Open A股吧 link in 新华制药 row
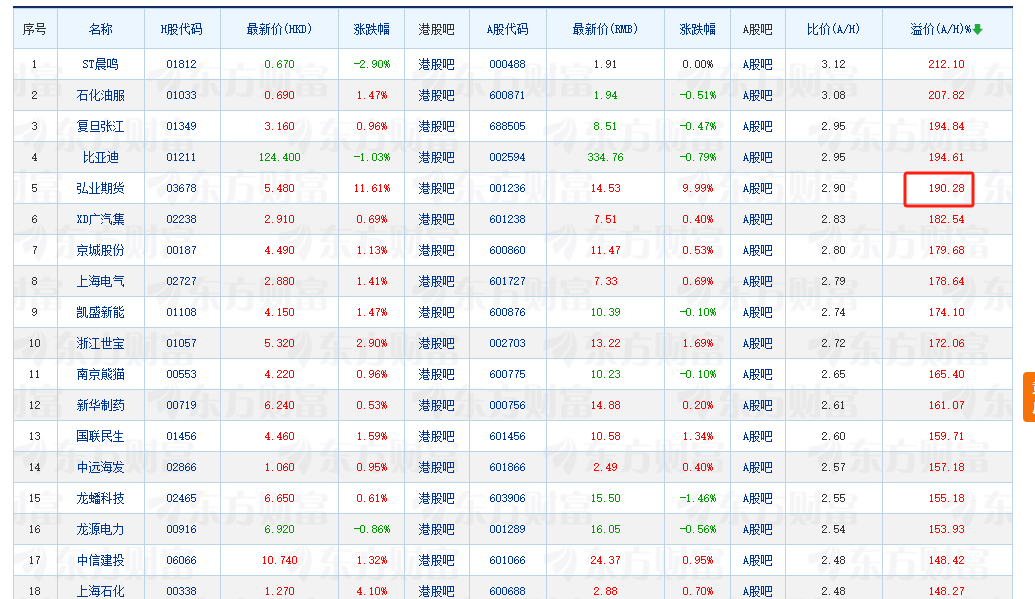Viewport: 1035px width, 599px height. tap(757, 405)
